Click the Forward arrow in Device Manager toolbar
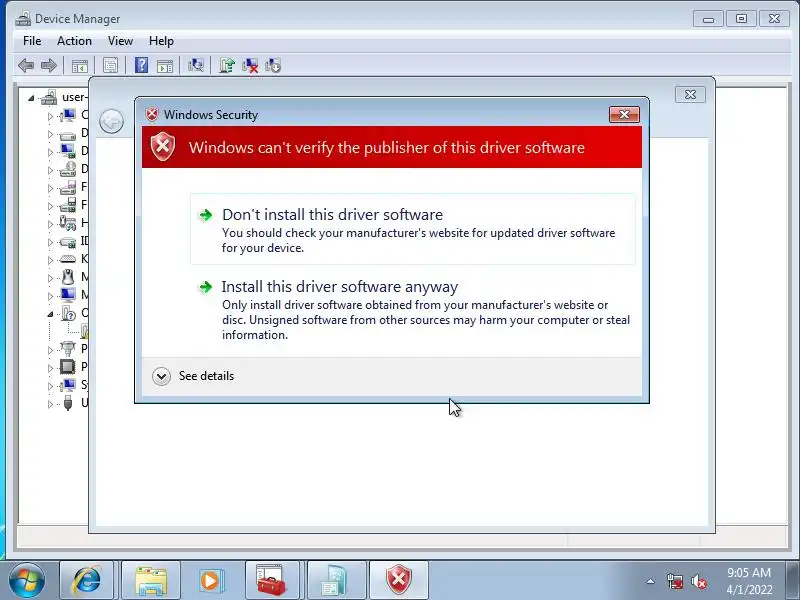The image size is (800, 600). (49, 65)
